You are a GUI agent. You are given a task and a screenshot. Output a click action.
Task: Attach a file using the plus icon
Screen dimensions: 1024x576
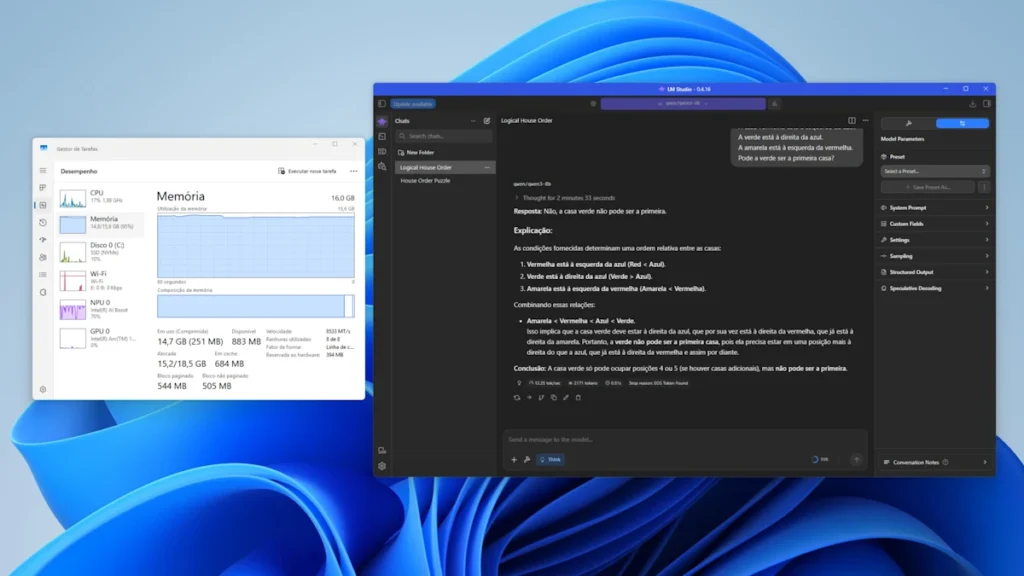point(514,460)
